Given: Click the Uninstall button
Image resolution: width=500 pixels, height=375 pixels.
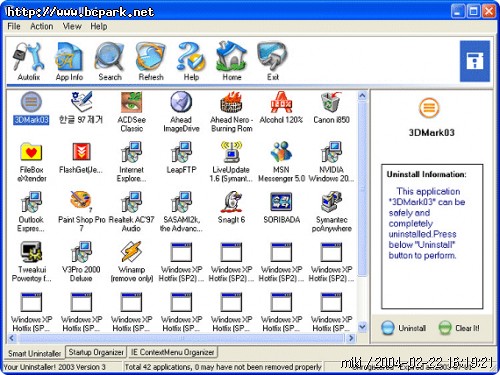Looking at the screenshot, I should tap(404, 328).
